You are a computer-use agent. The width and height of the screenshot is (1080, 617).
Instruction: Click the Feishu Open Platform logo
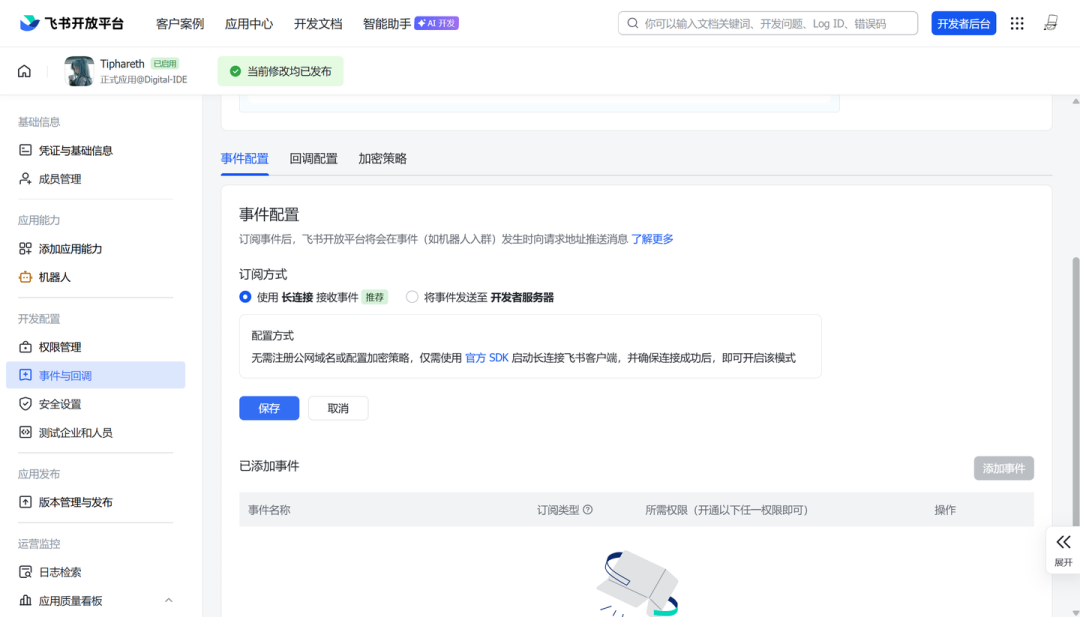(x=72, y=23)
